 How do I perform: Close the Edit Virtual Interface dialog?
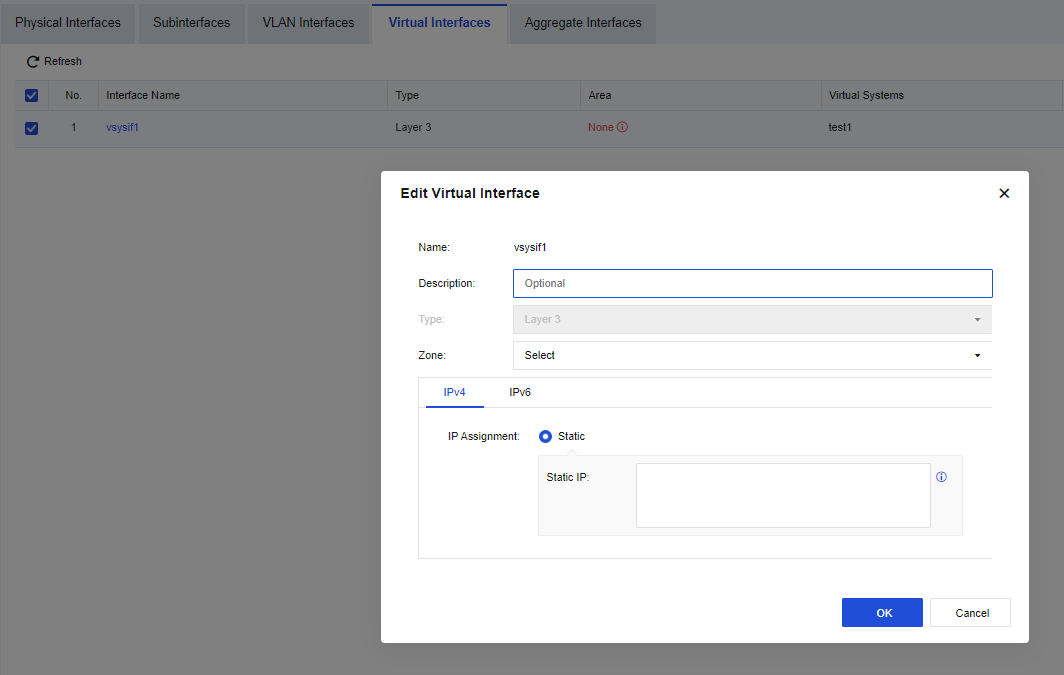click(1004, 193)
